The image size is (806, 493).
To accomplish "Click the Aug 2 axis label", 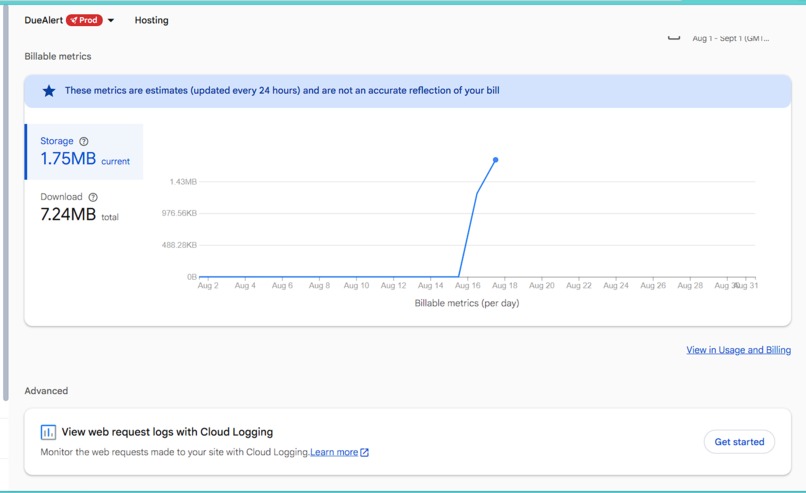I will click(208, 285).
